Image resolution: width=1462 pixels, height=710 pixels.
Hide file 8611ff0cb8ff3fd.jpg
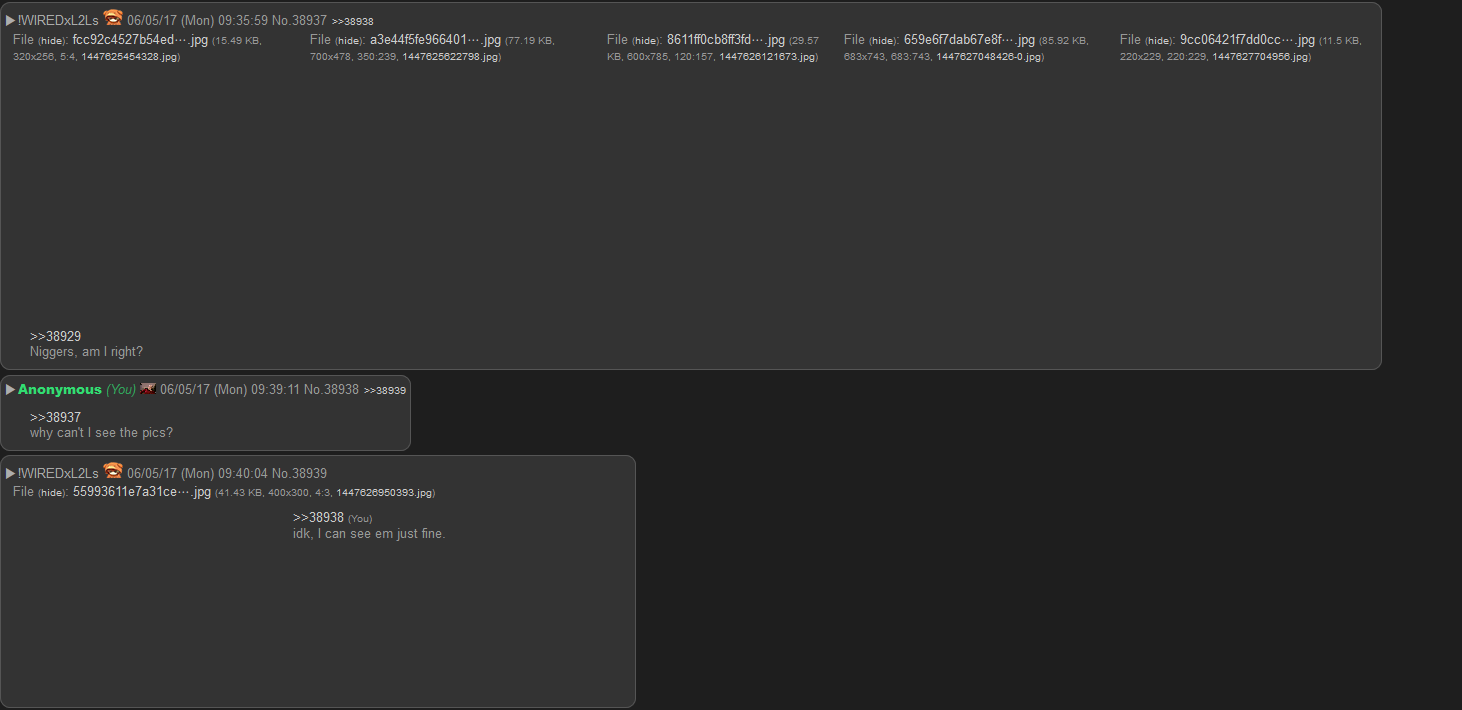[646, 41]
